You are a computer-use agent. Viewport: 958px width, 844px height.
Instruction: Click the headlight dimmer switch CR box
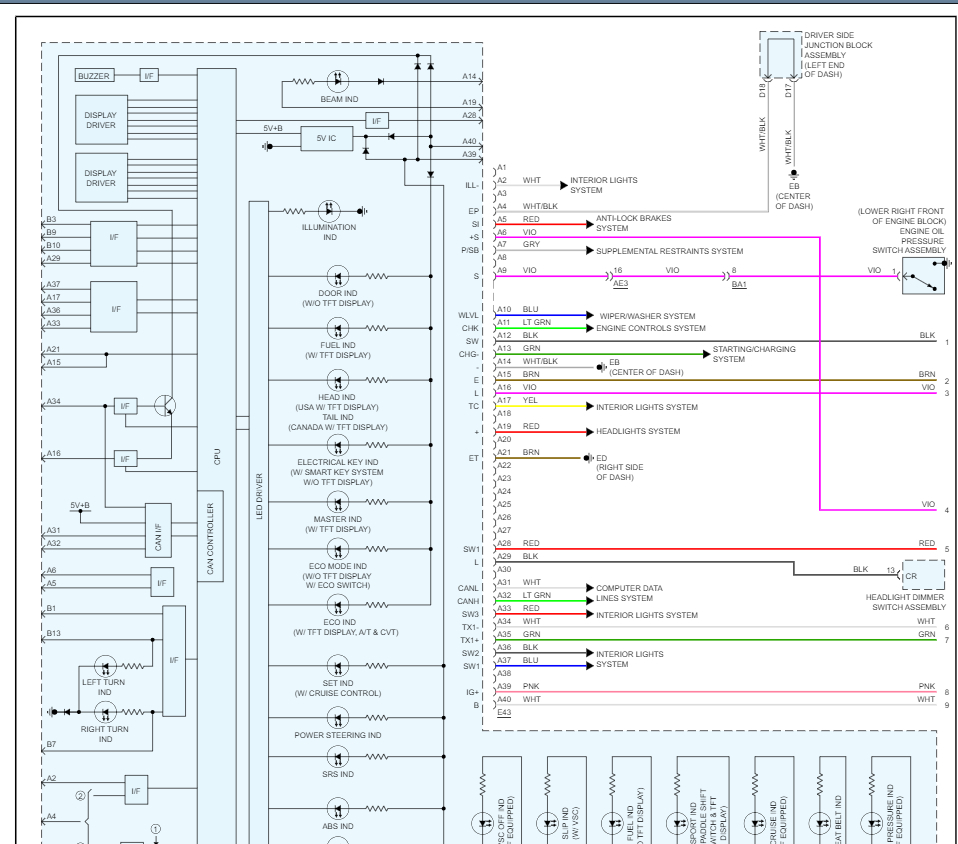click(x=922, y=574)
